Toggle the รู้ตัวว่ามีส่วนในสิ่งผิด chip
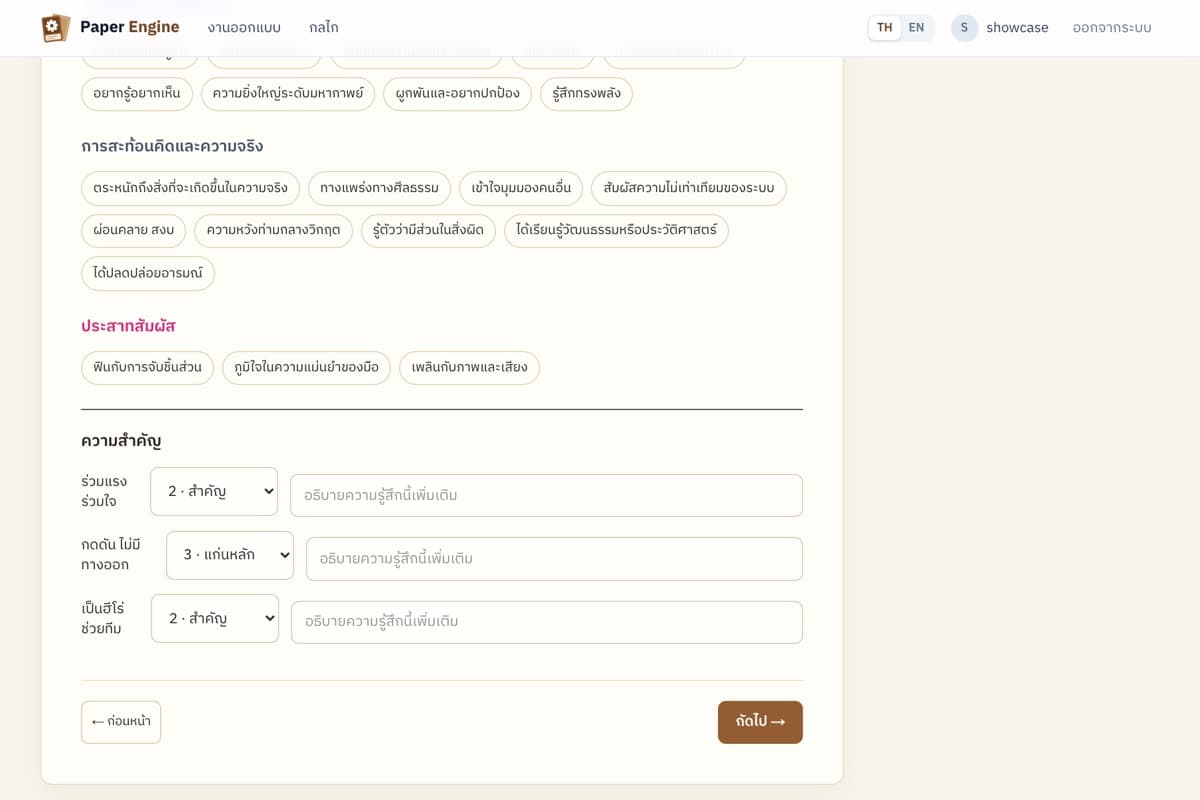 pyautogui.click(x=428, y=231)
